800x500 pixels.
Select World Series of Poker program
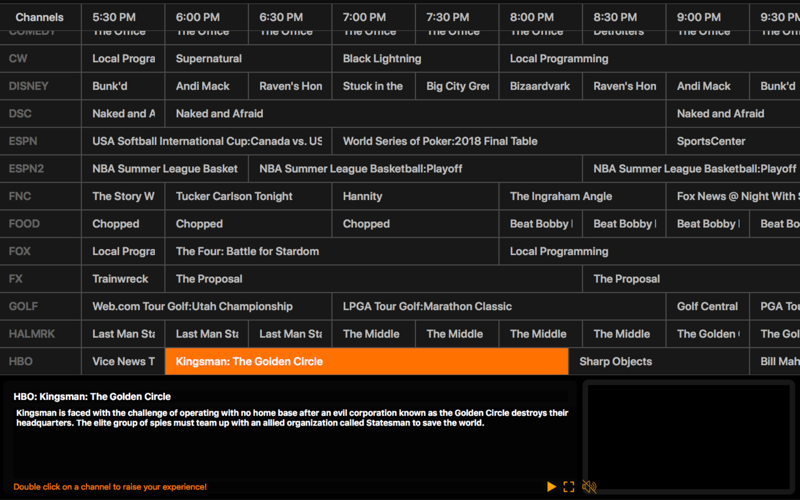click(x=498, y=141)
